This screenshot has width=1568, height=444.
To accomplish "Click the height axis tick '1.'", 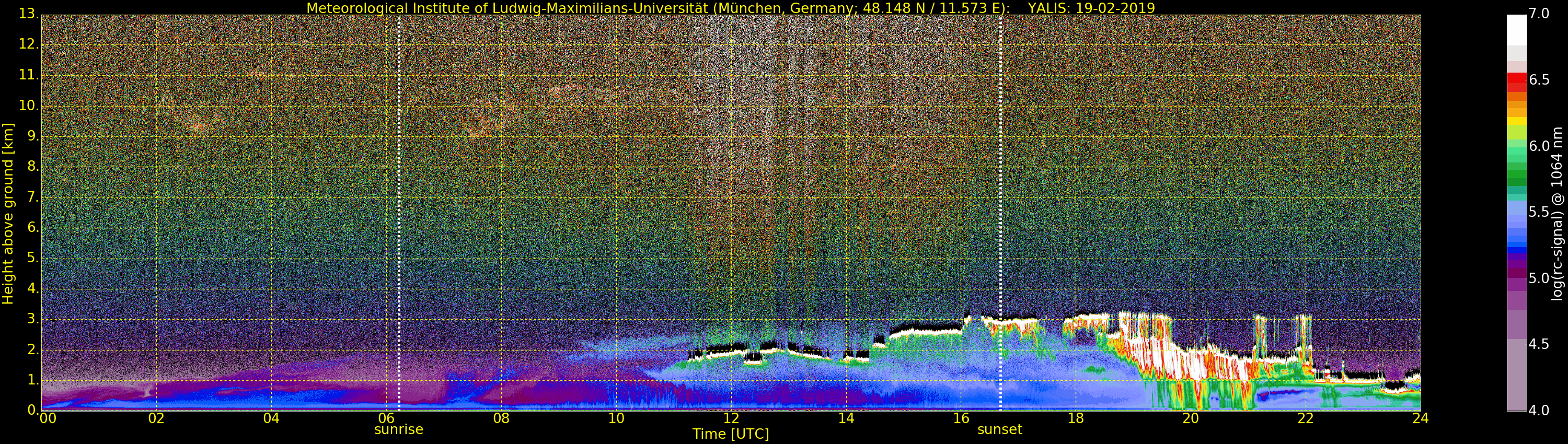I will [x=32, y=380].
